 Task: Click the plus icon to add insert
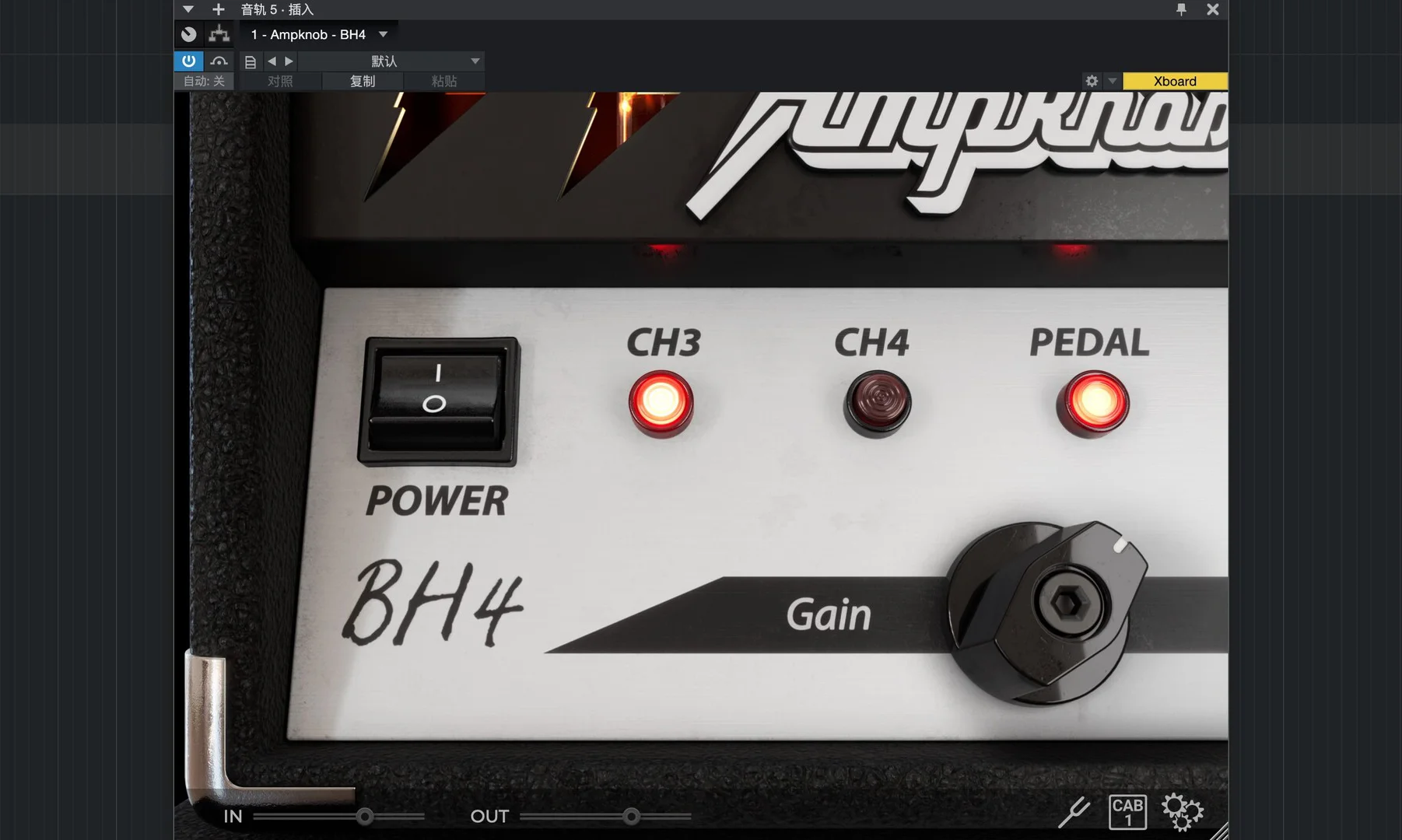(x=219, y=9)
